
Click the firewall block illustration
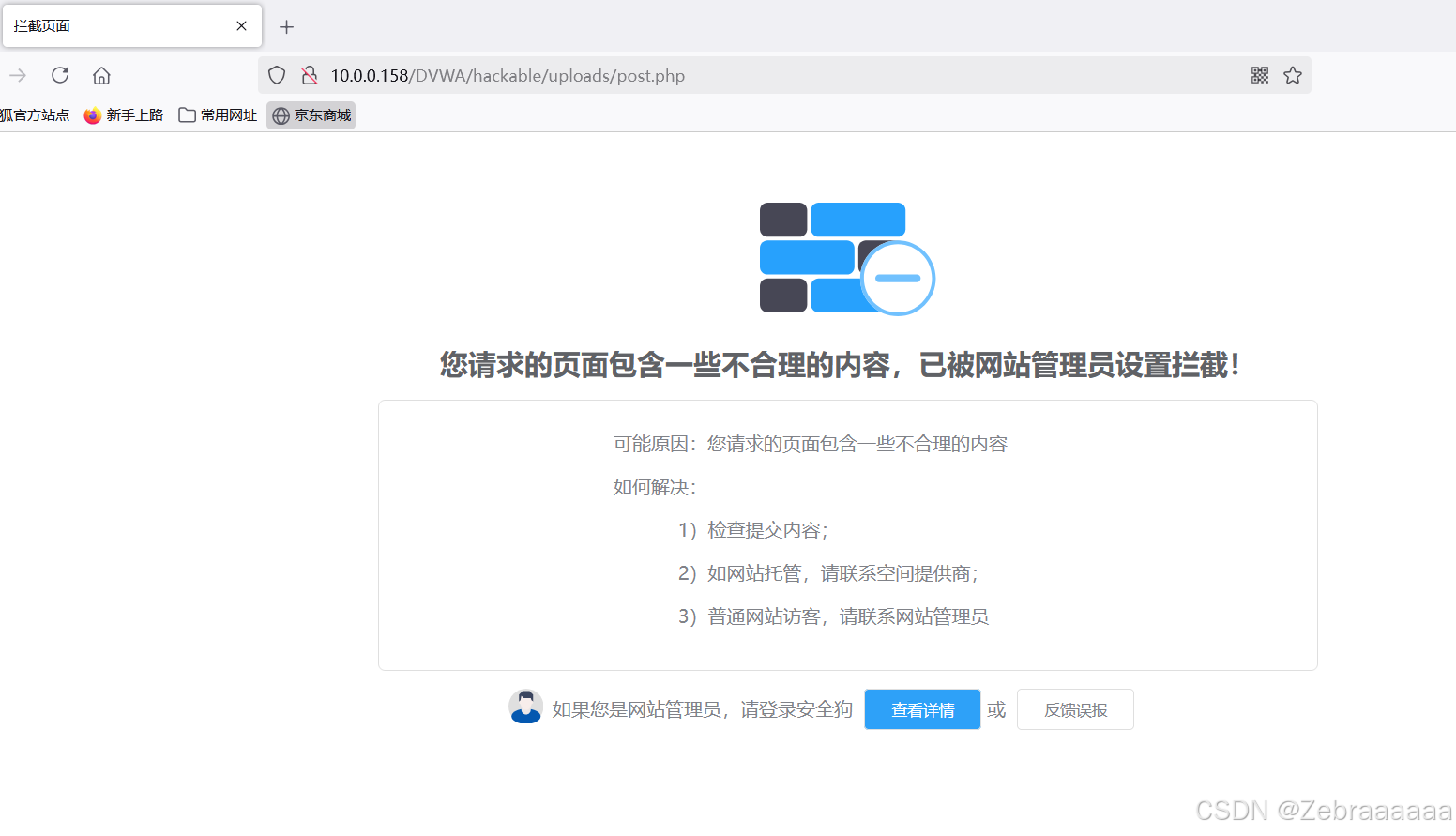847,258
